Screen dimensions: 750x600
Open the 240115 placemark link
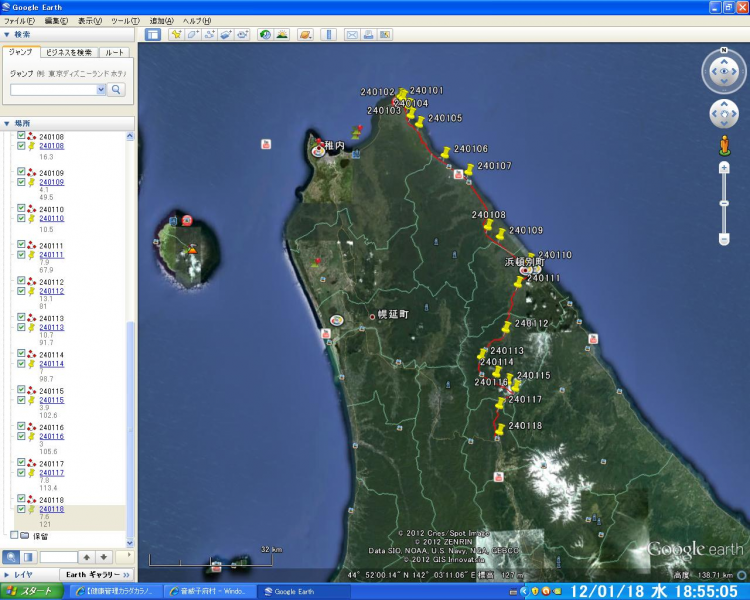click(x=52, y=400)
